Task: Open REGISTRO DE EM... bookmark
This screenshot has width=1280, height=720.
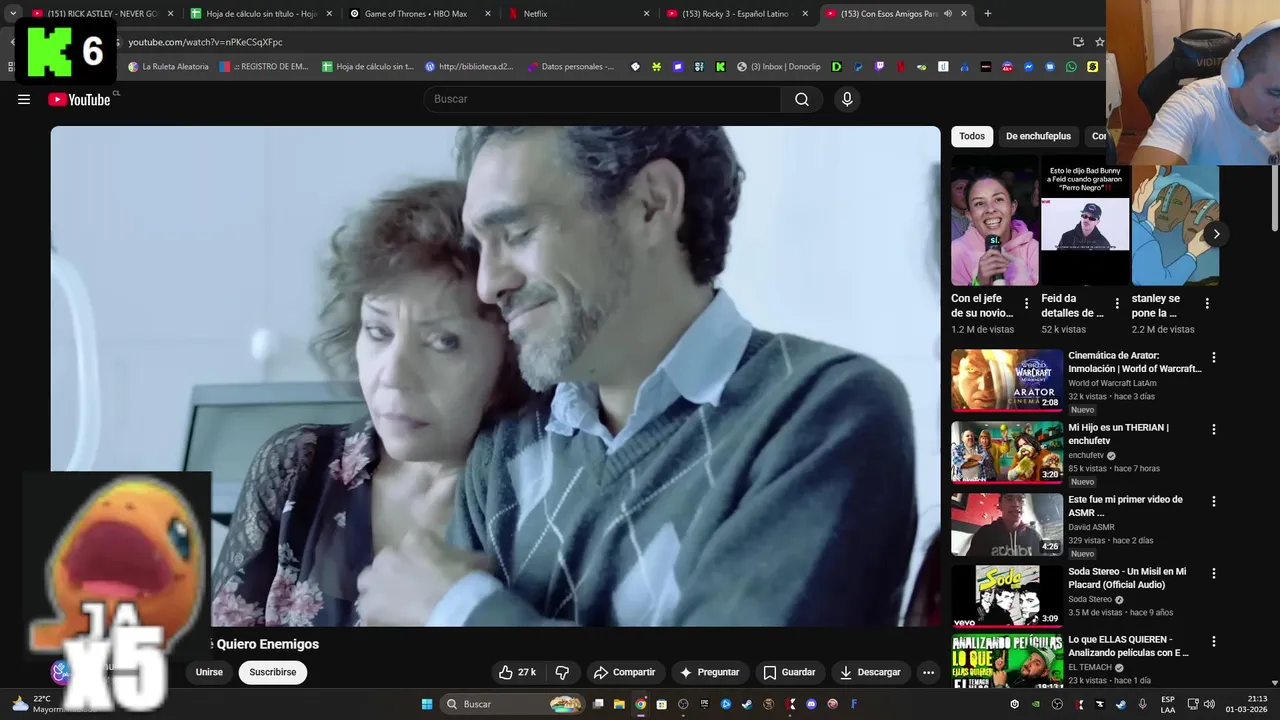Action: [x=264, y=67]
